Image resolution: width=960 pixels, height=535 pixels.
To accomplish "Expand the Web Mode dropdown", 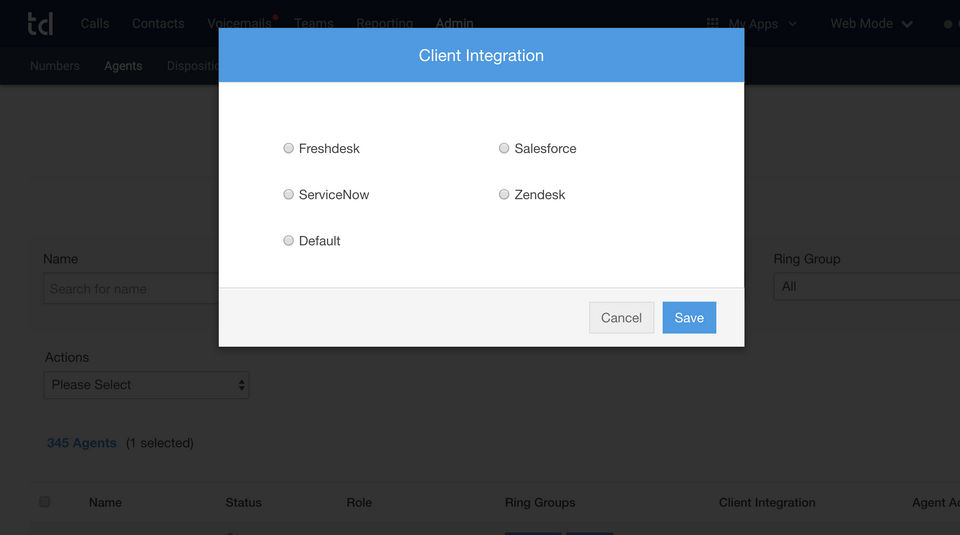I will [x=871, y=23].
